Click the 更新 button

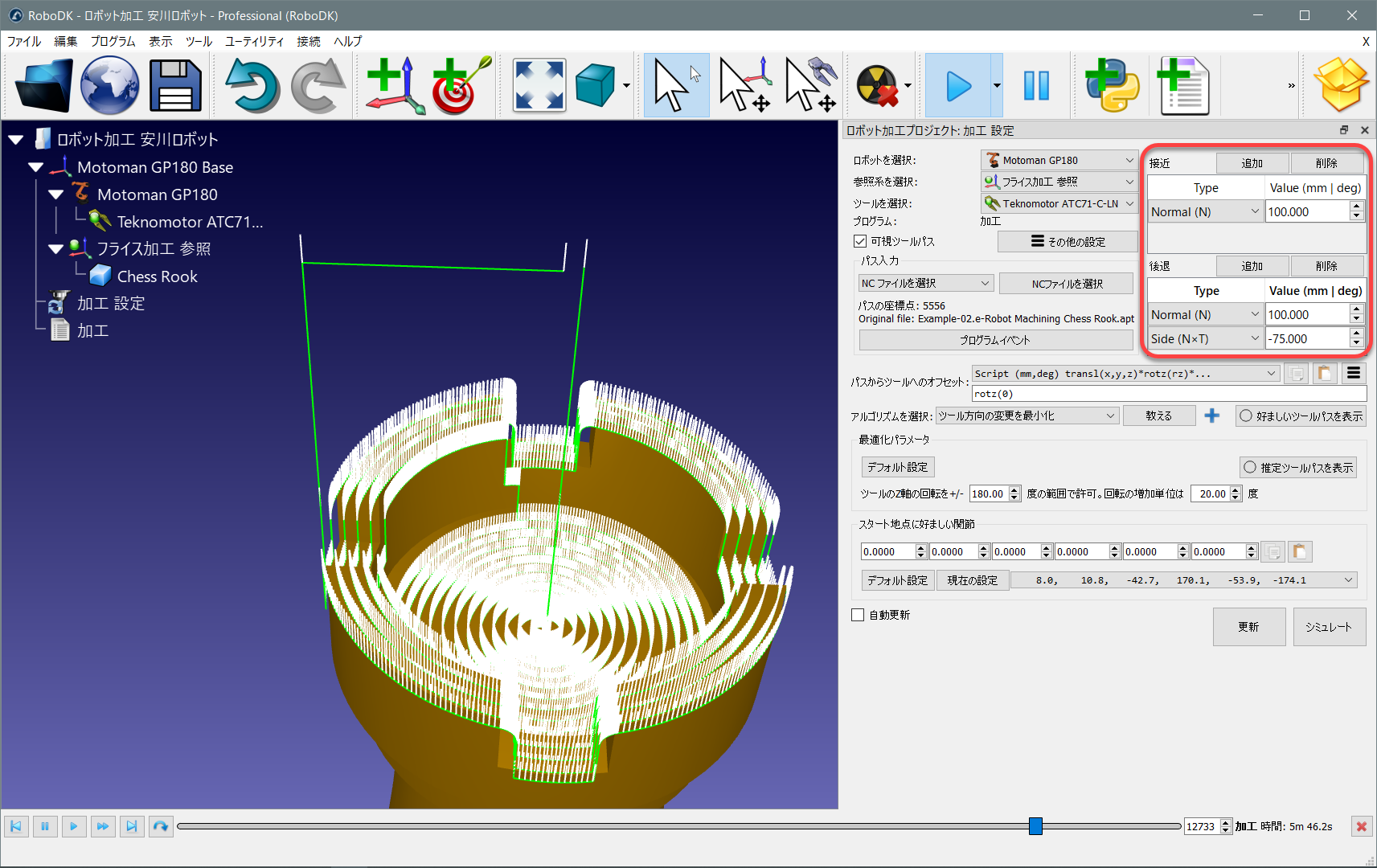click(1248, 626)
